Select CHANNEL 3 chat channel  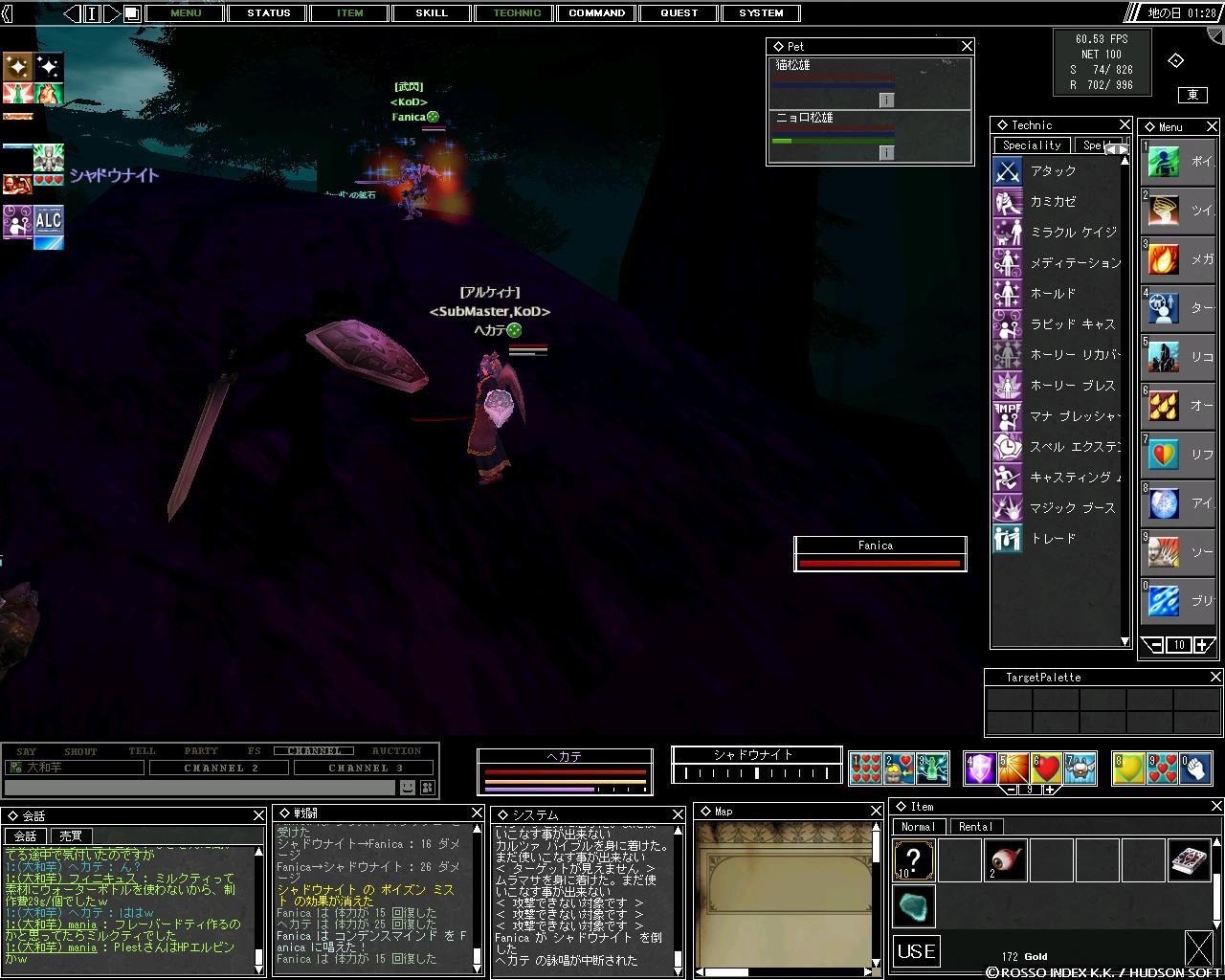[x=365, y=768]
